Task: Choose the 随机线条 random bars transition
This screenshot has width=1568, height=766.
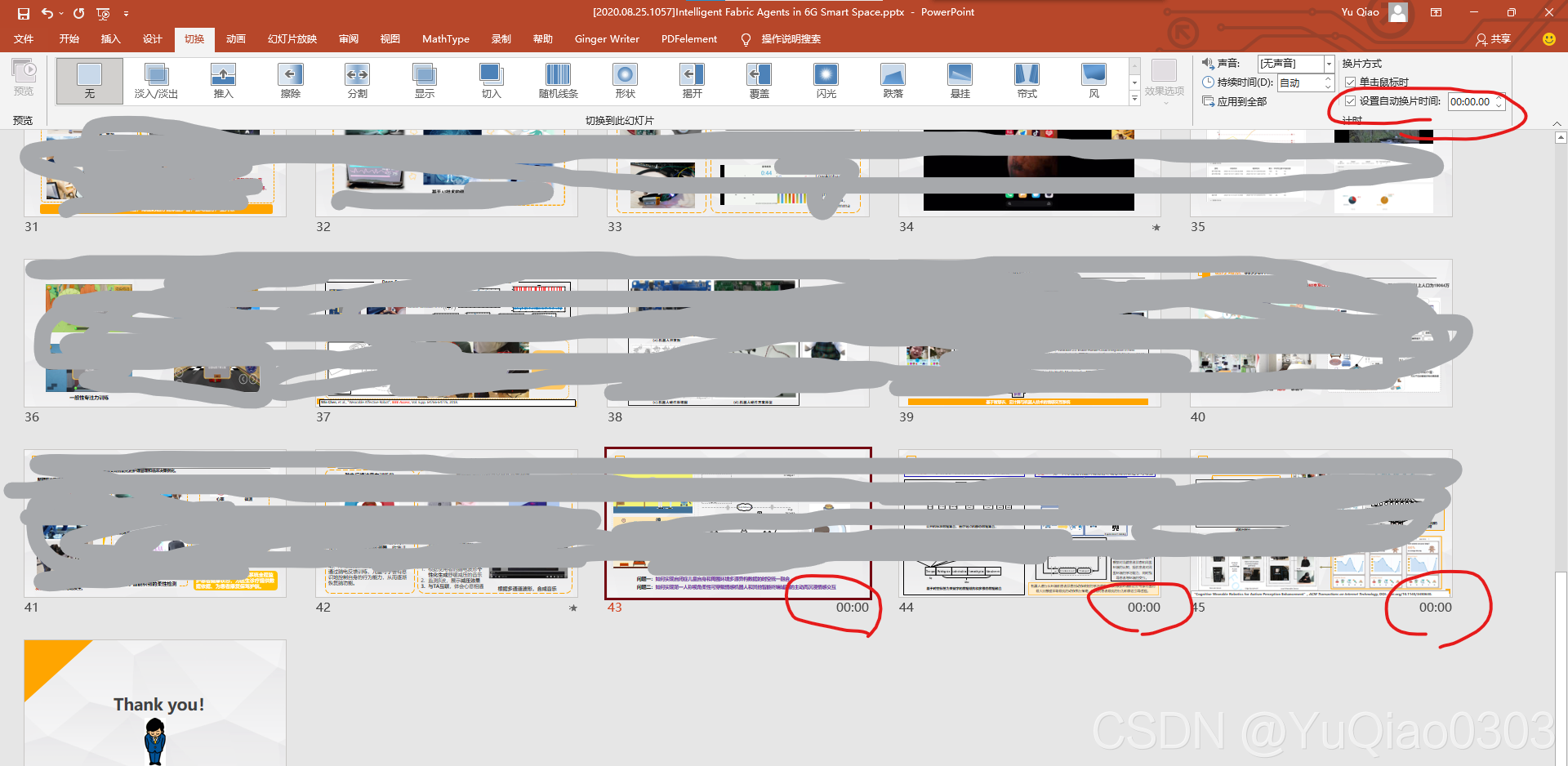Action: 558,81
